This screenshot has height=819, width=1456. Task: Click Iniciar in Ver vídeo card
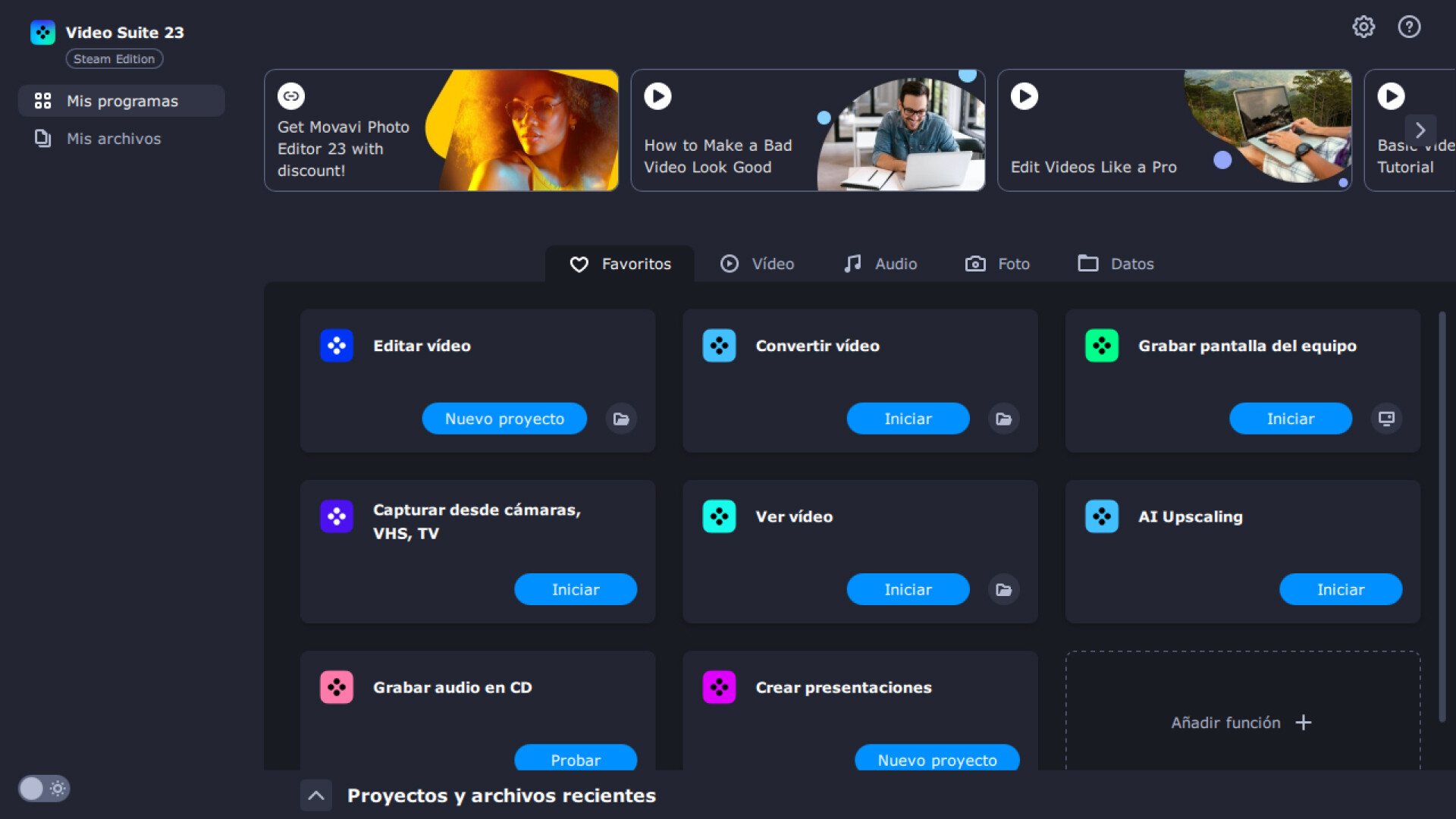click(x=908, y=589)
